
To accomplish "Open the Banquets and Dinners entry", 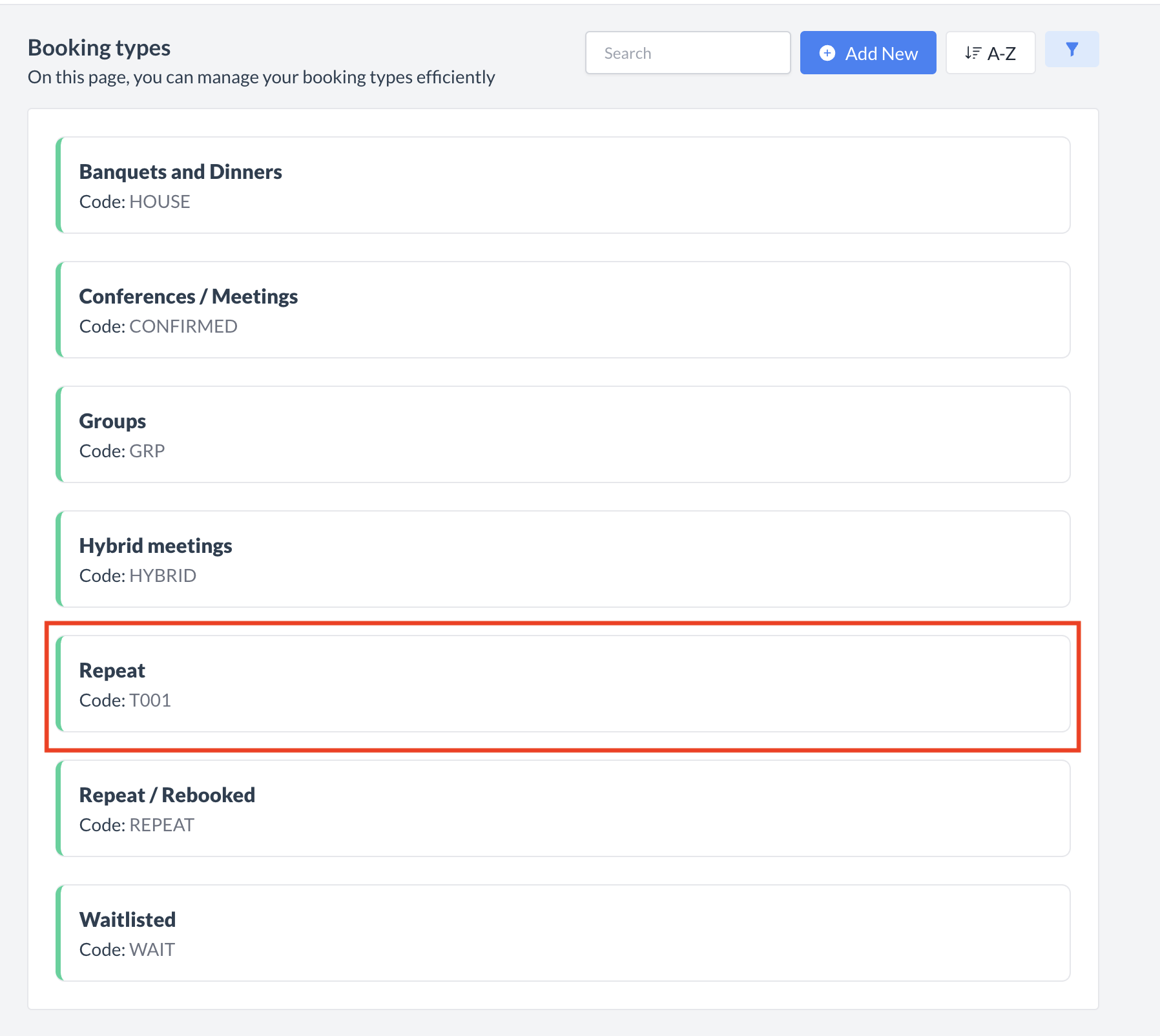I will pos(564,185).
